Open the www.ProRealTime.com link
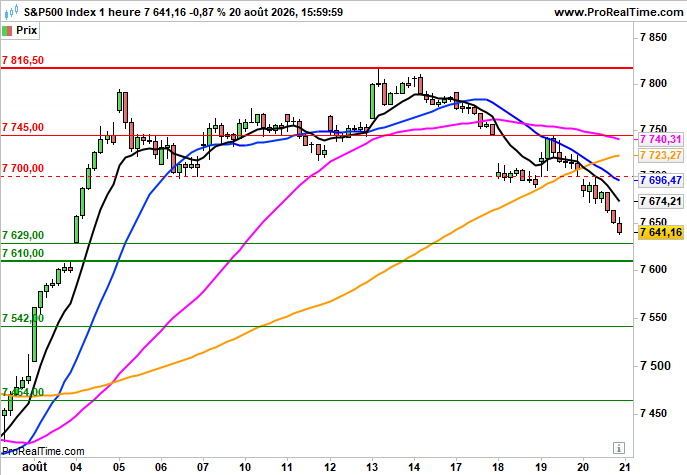This screenshot has width=687, height=475. tap(618, 12)
